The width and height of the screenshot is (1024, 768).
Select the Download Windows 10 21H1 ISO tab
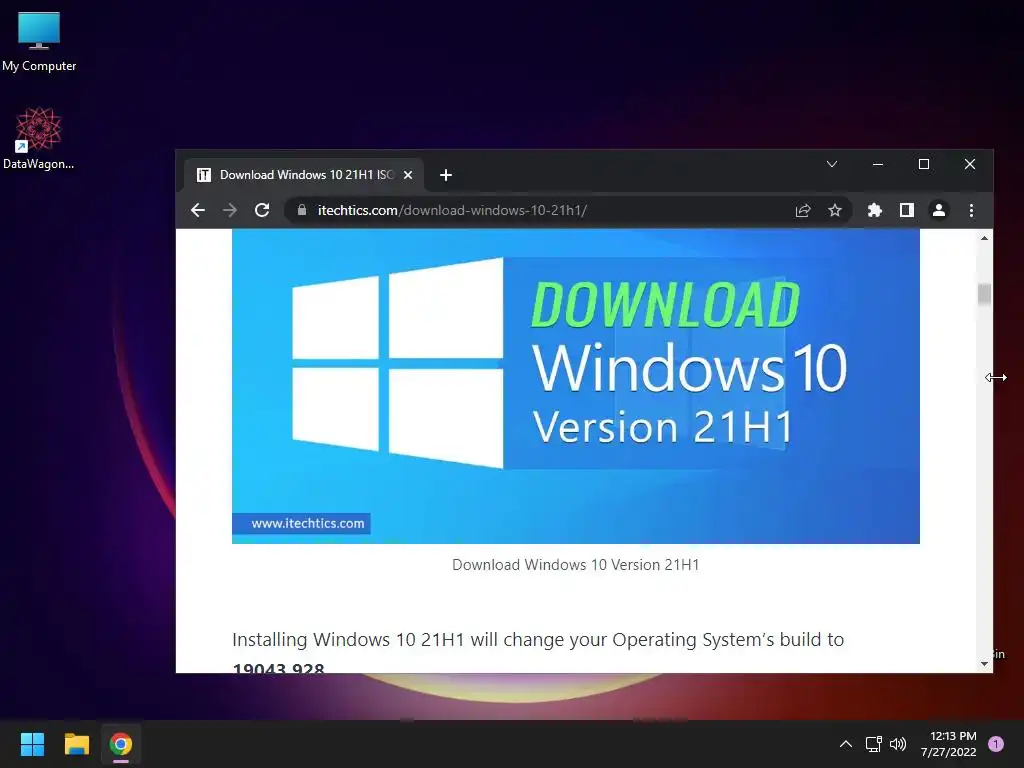pos(304,175)
